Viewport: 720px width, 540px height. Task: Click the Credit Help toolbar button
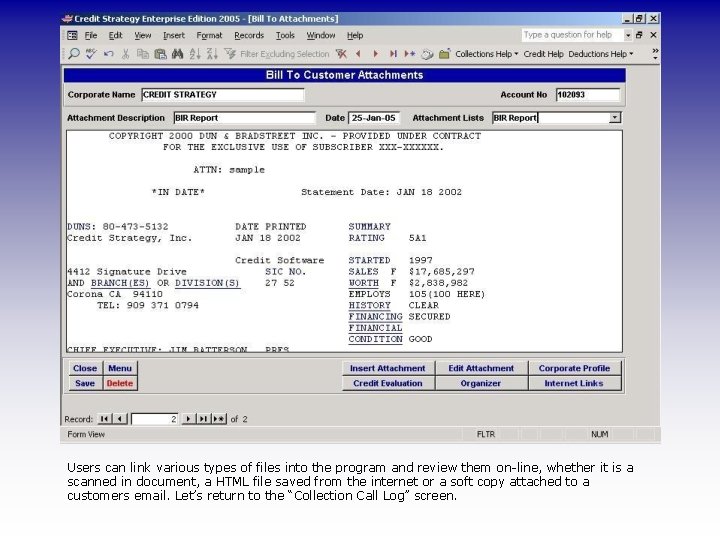[x=543, y=54]
